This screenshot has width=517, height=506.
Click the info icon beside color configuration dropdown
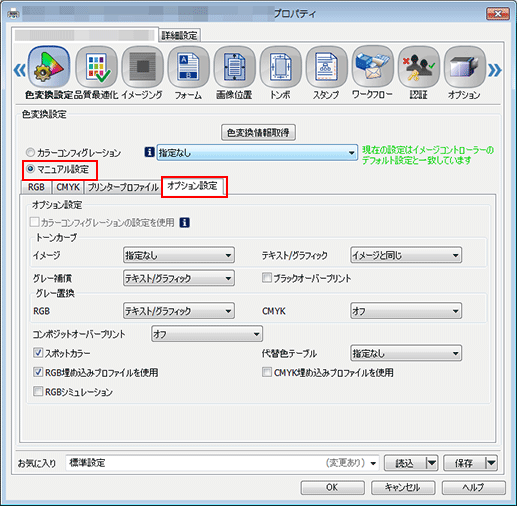click(149, 152)
